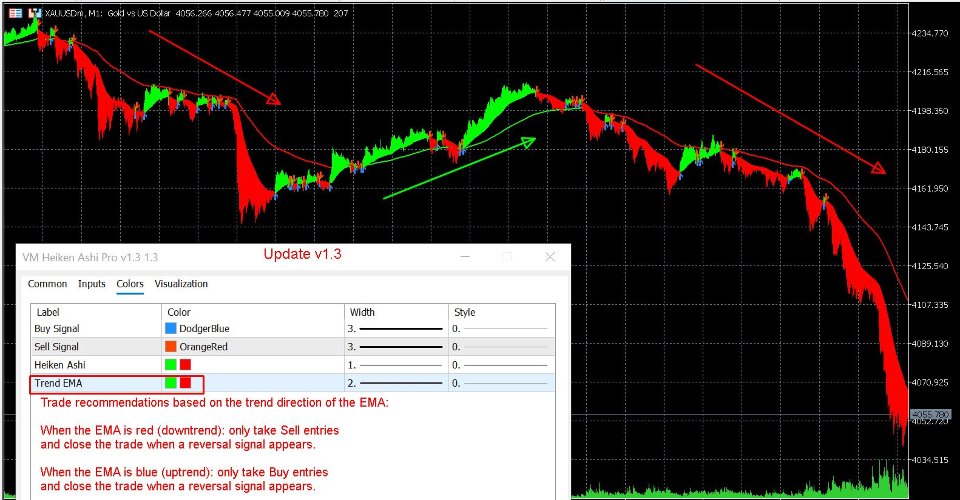The height and width of the screenshot is (500, 960).
Task: Minimize the VM Heiken Ashi Pro dialog
Action: (465, 257)
